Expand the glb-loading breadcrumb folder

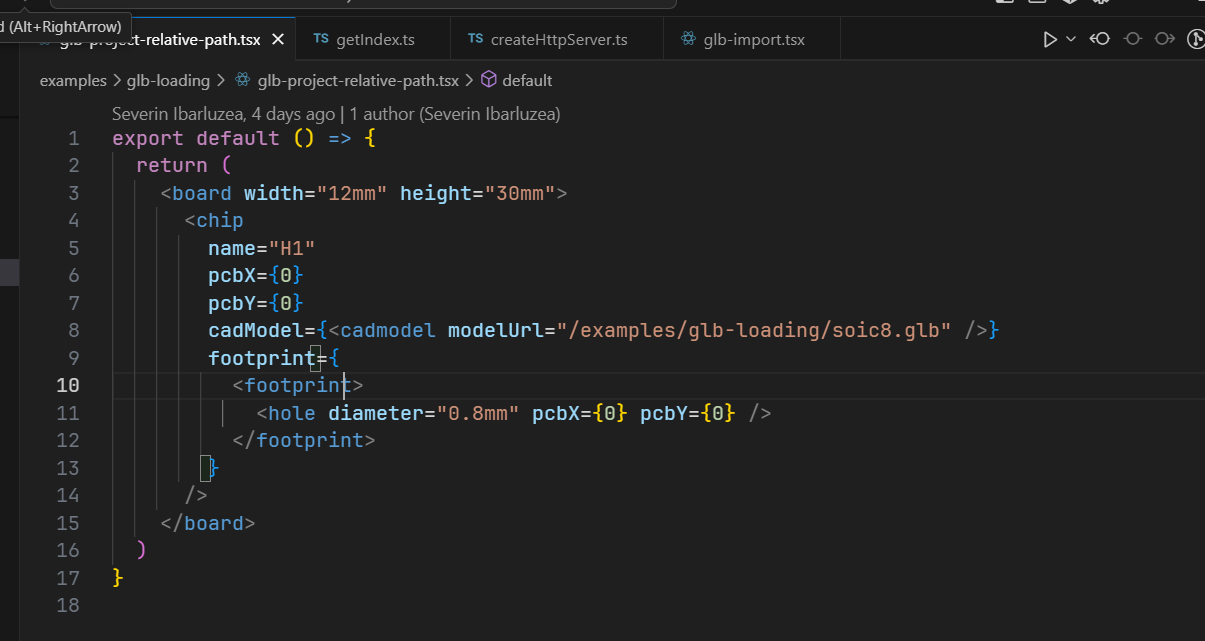(168, 80)
